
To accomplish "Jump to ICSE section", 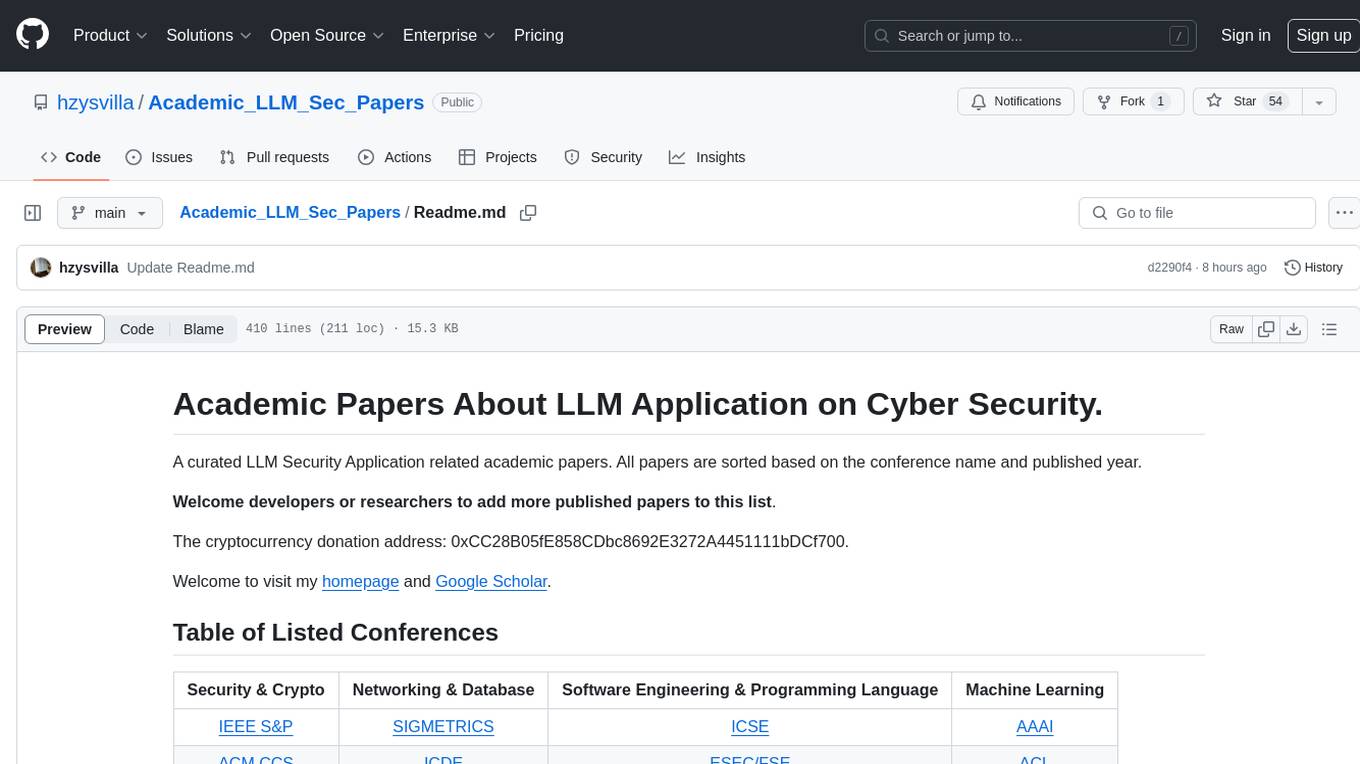I will [750, 727].
